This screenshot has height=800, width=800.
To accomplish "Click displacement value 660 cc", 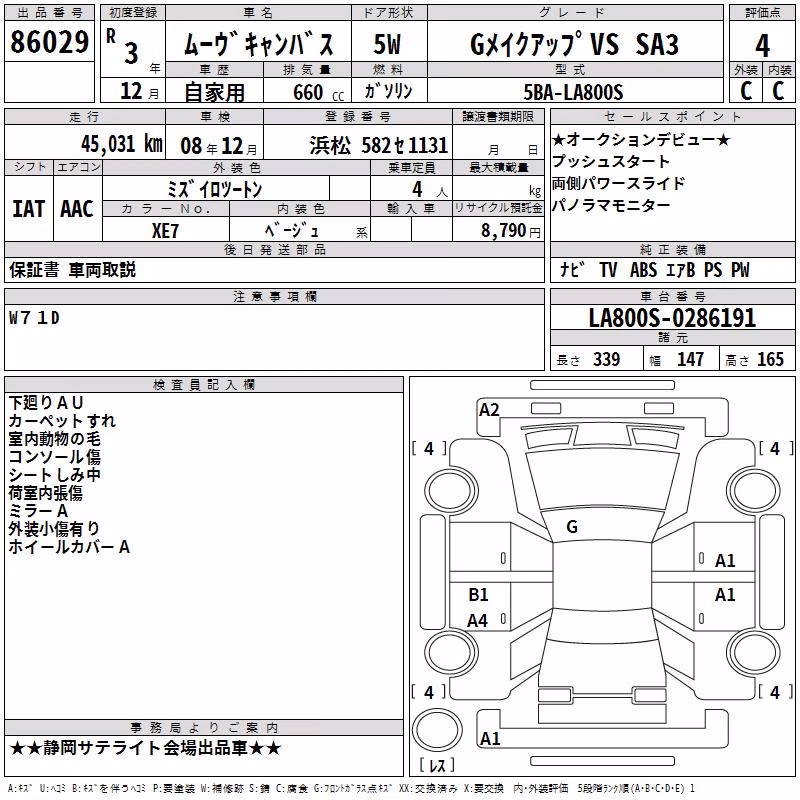I will pos(318,92).
